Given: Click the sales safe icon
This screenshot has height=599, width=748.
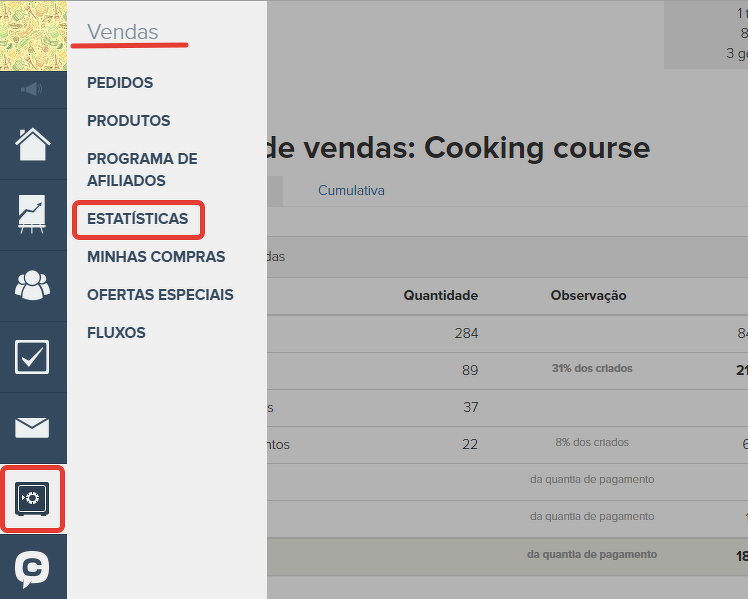Looking at the screenshot, I should pyautogui.click(x=33, y=498).
